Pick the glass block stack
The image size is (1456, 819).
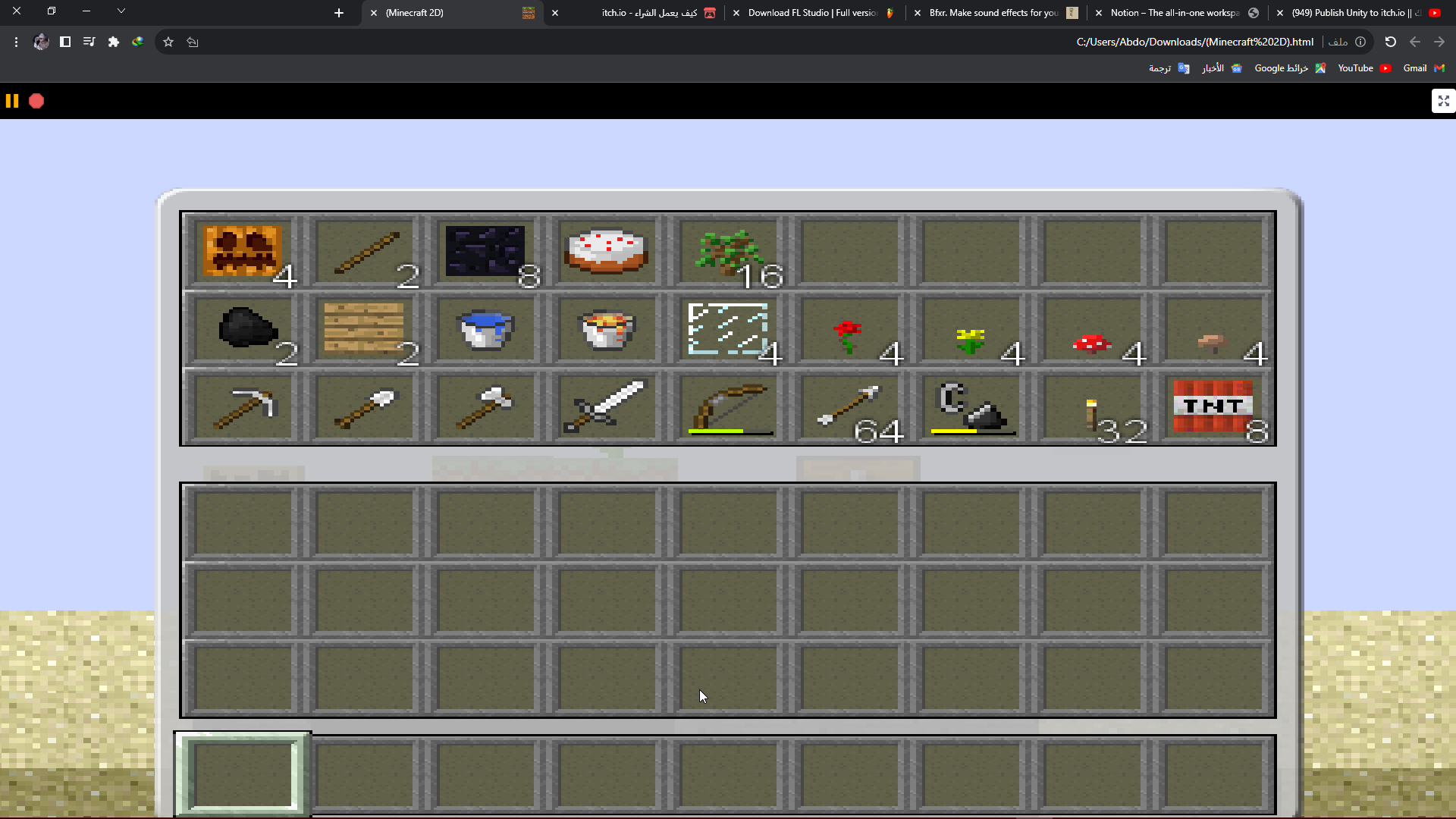tap(728, 329)
